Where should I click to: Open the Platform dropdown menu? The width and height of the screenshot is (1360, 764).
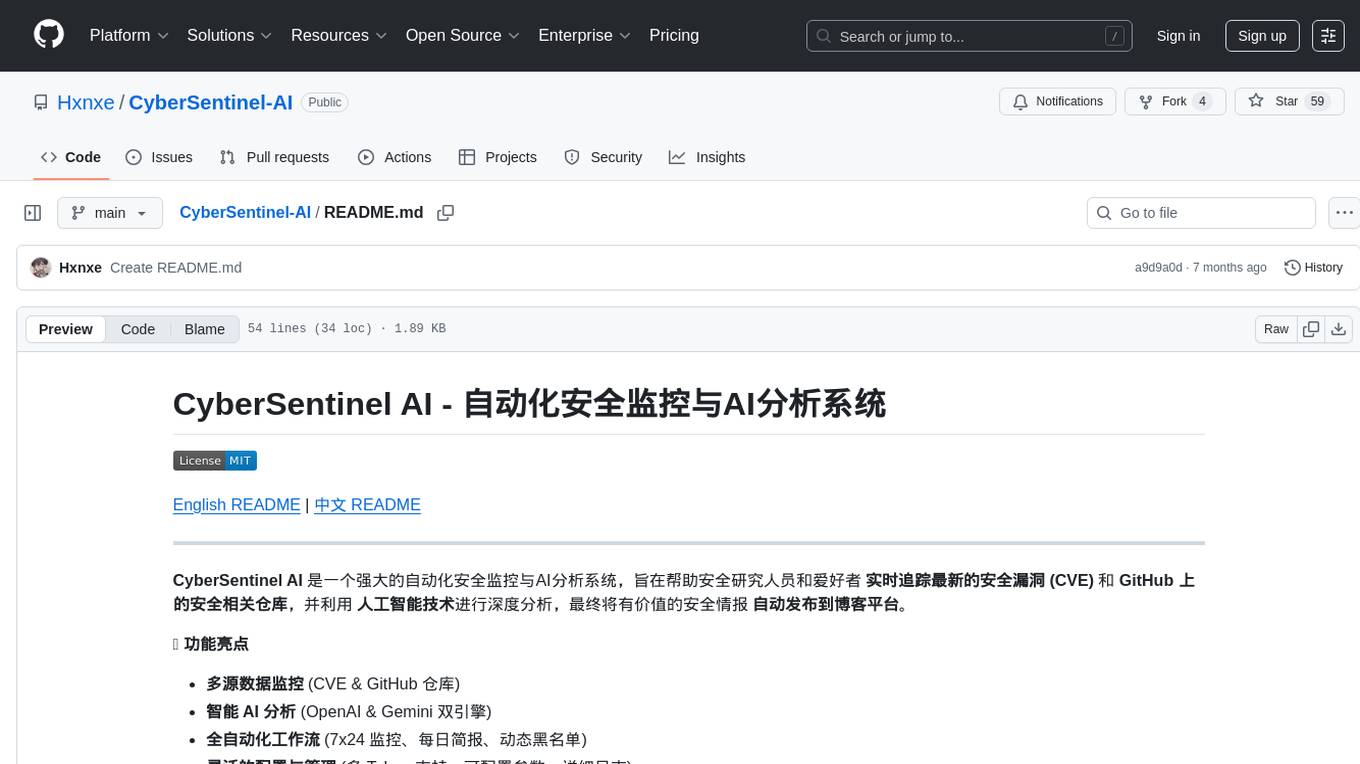pos(129,35)
